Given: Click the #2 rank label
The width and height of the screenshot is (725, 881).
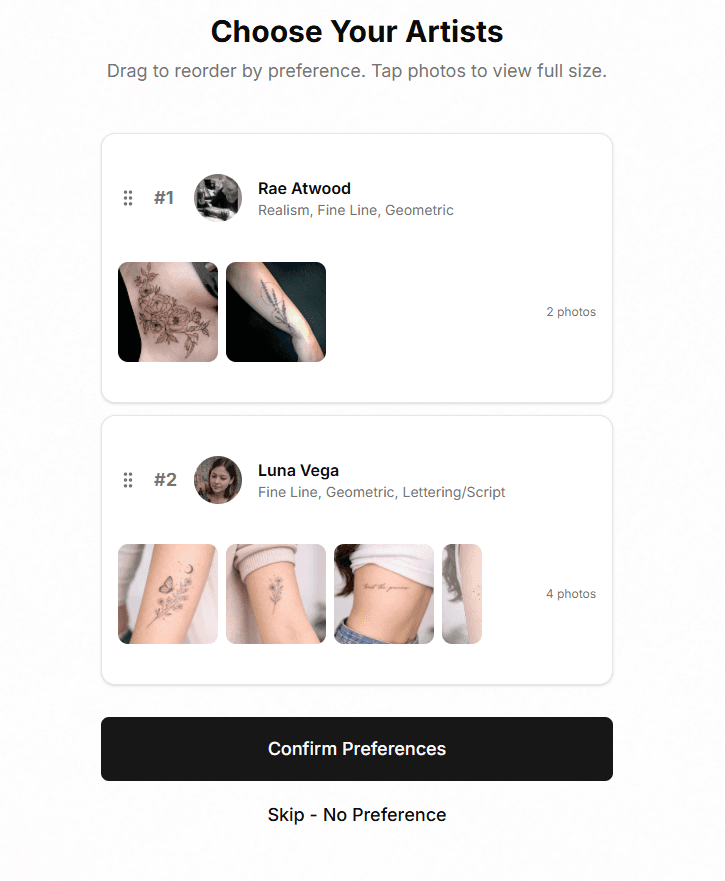Looking at the screenshot, I should click(165, 480).
